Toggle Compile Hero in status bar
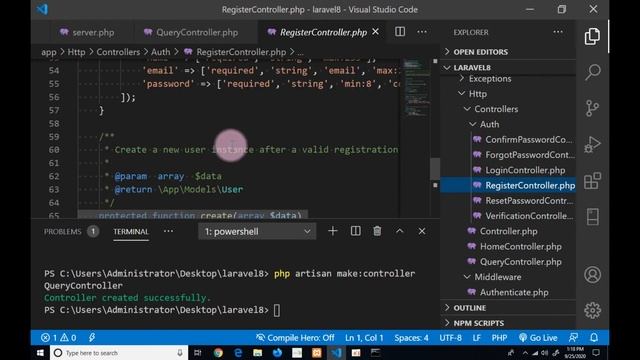The width and height of the screenshot is (640, 360). tap(295, 338)
